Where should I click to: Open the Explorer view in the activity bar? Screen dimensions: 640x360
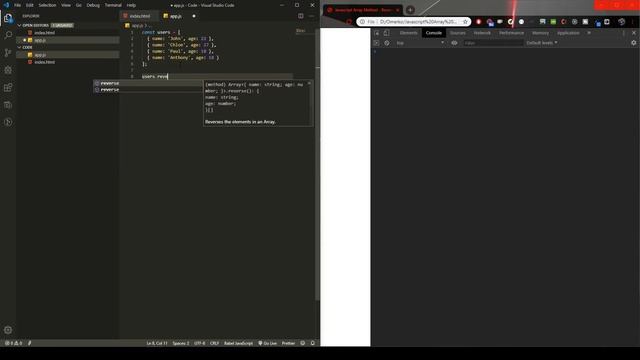pyautogui.click(x=8, y=18)
